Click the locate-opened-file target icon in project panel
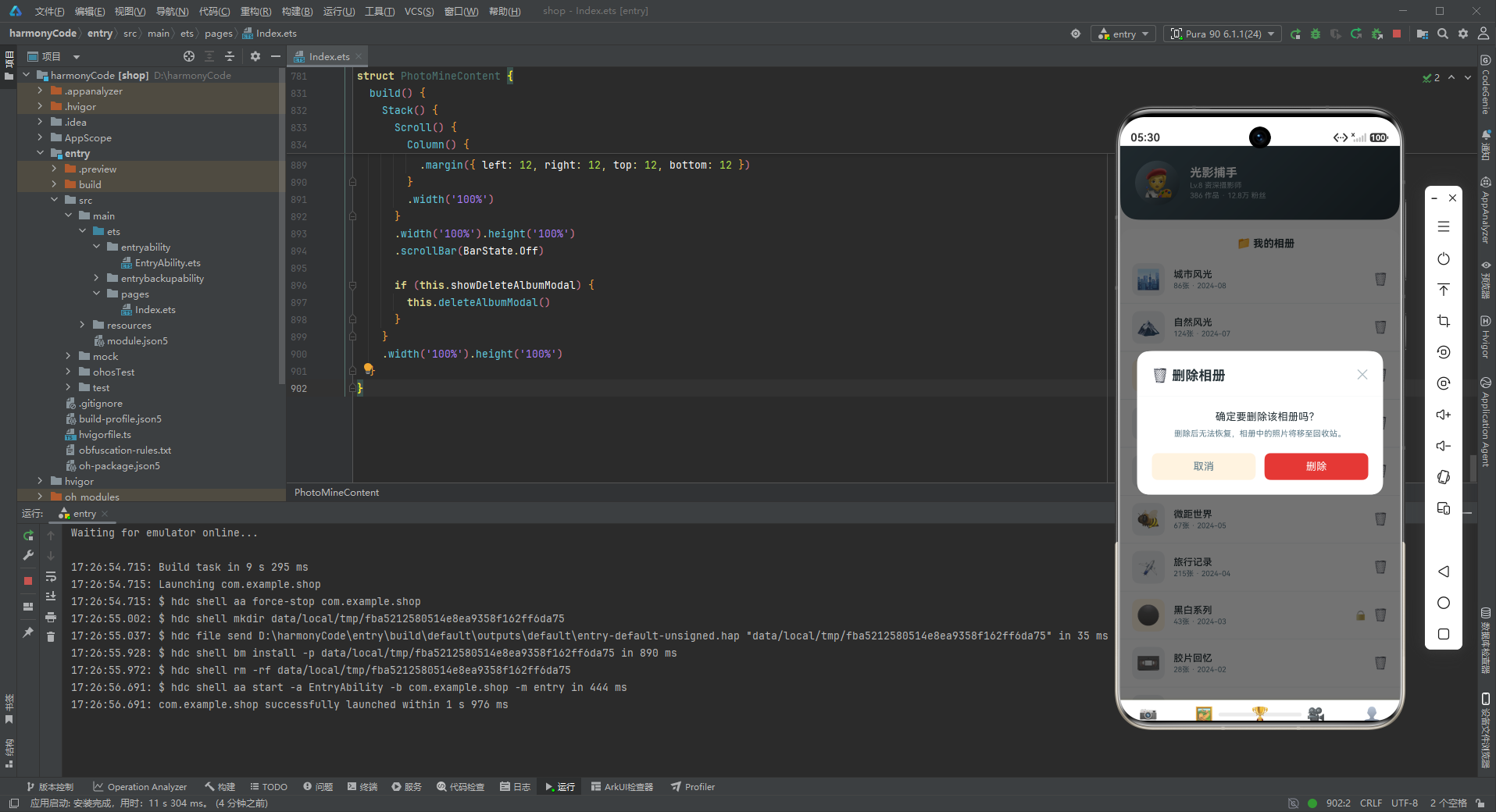Screen dimensions: 1496x812 (x=189, y=56)
